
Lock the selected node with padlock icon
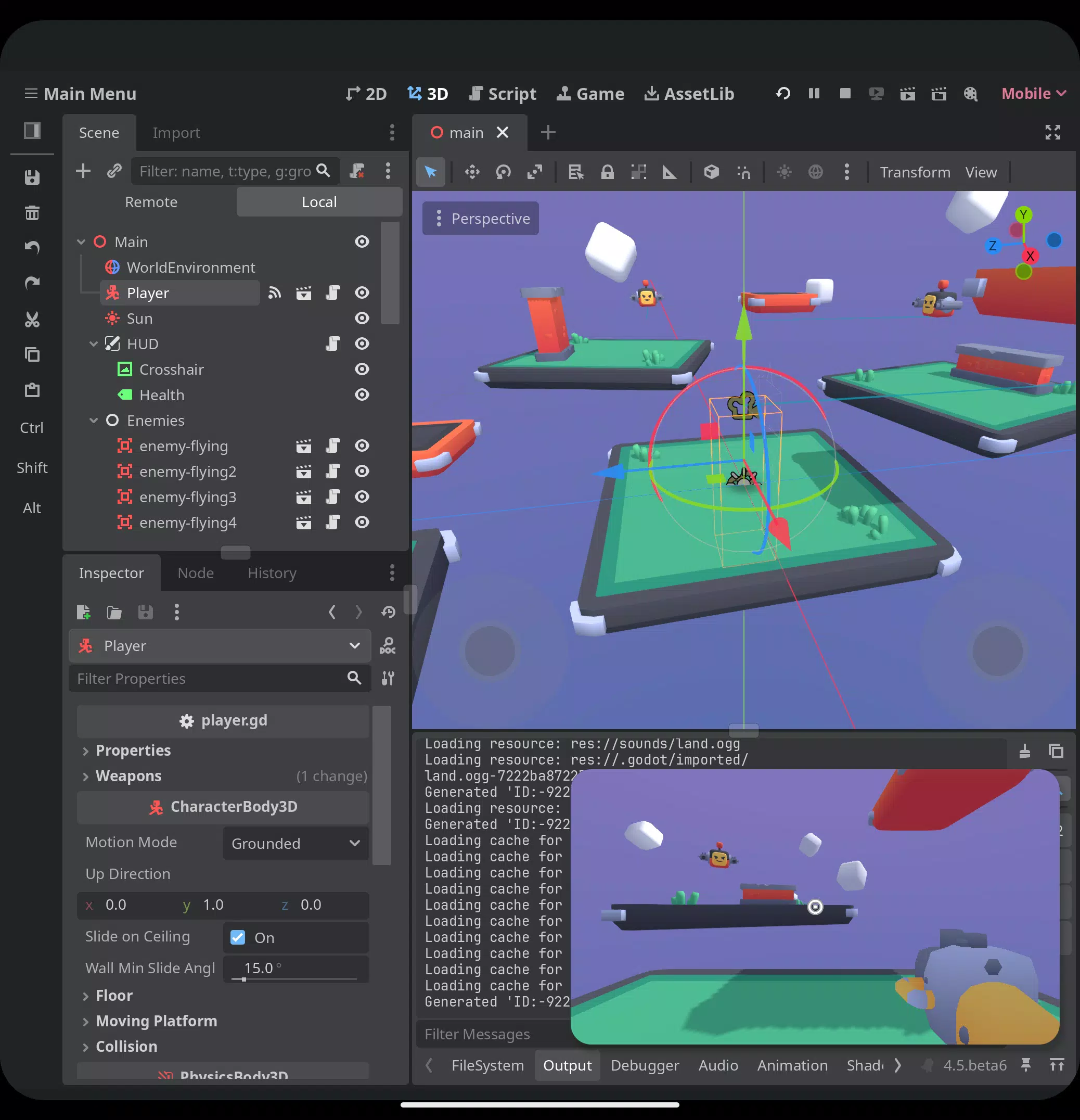tap(607, 172)
